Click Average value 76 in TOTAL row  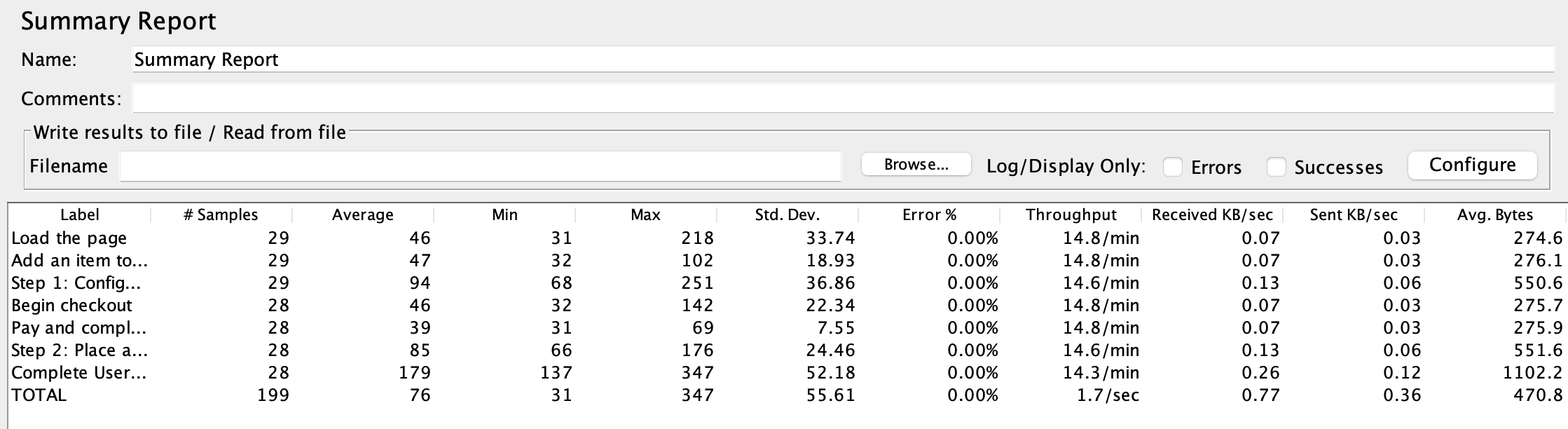tap(420, 395)
